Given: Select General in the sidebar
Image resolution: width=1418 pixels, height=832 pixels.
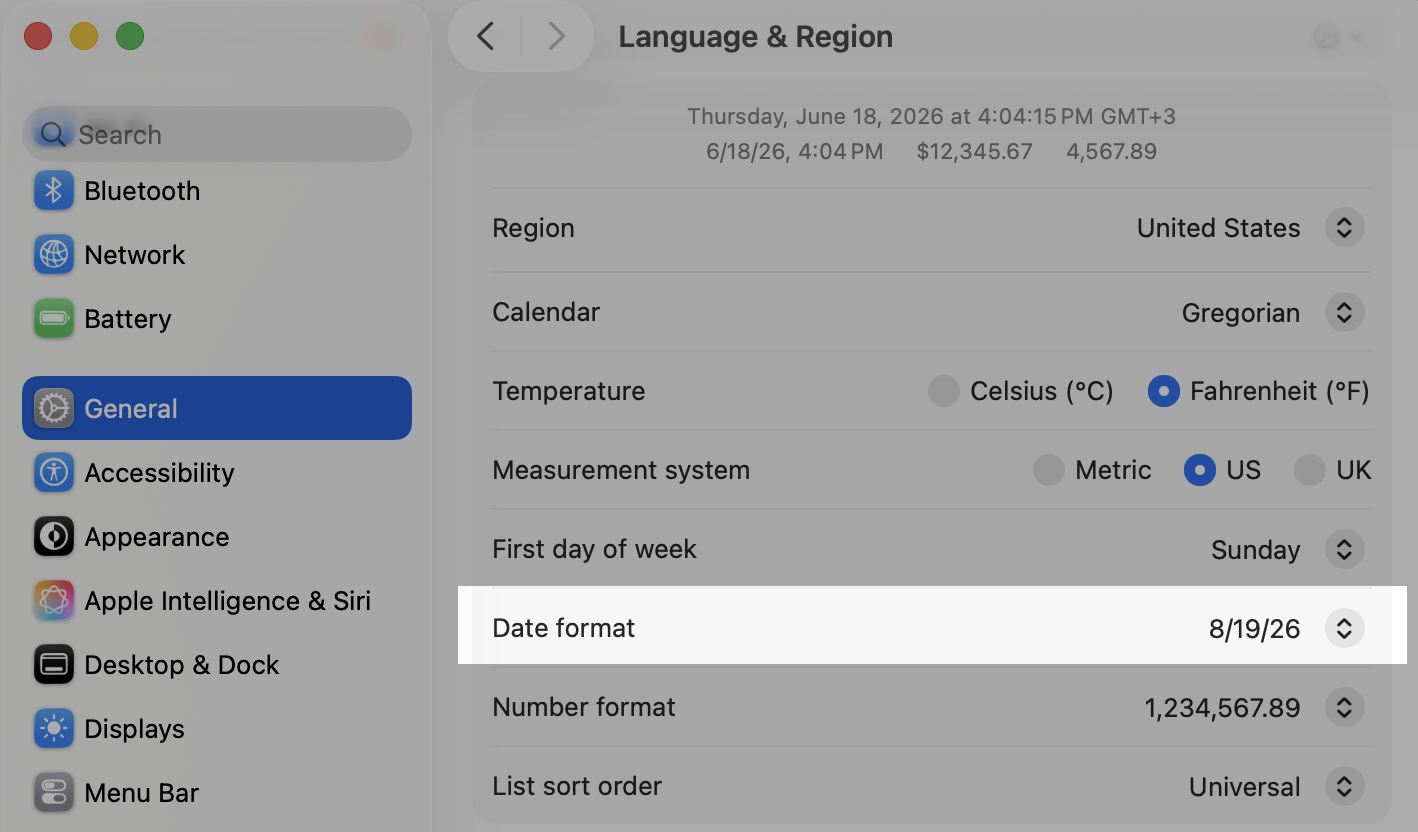Looking at the screenshot, I should pos(217,408).
